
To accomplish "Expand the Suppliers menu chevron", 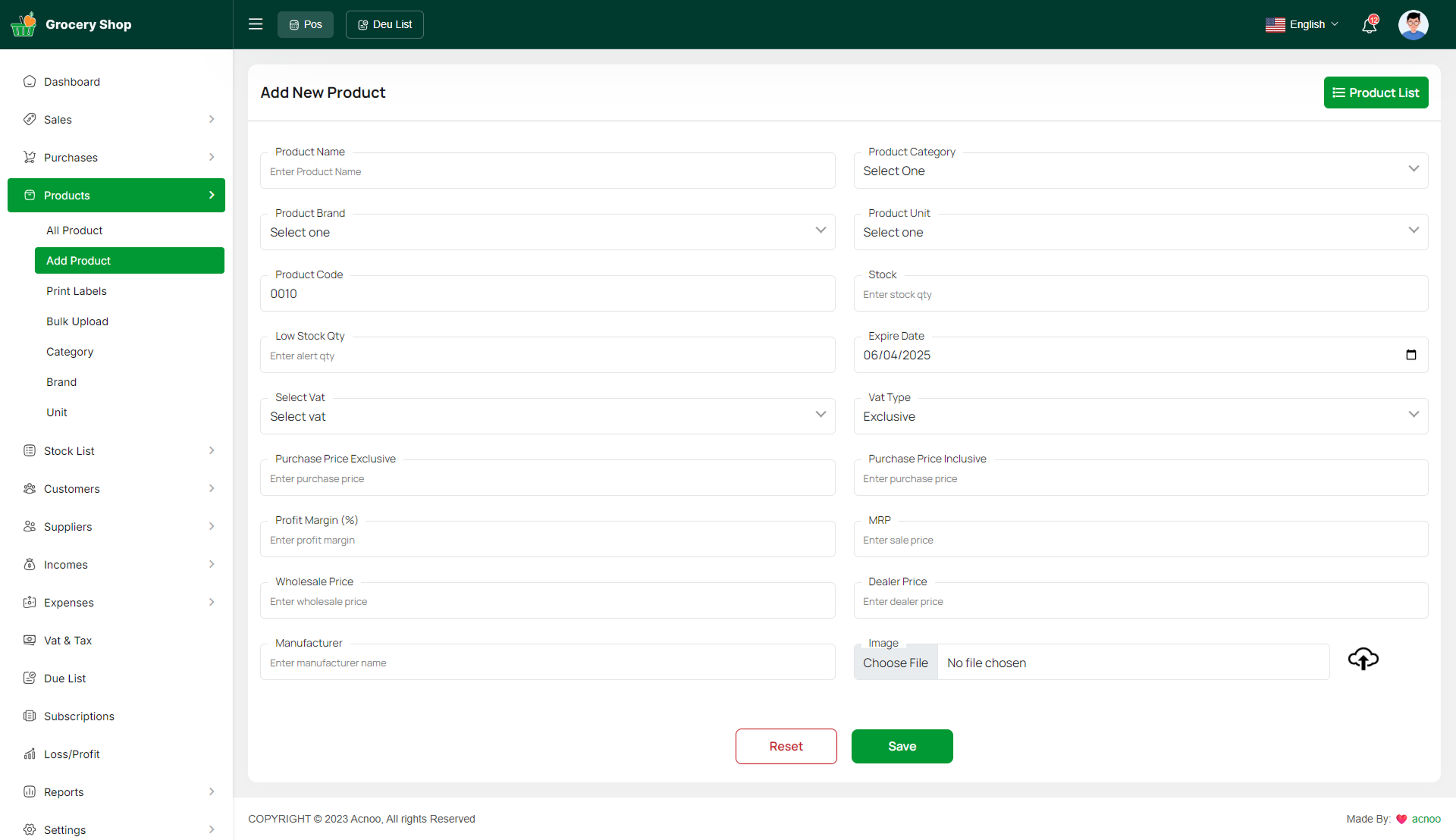I will [212, 526].
